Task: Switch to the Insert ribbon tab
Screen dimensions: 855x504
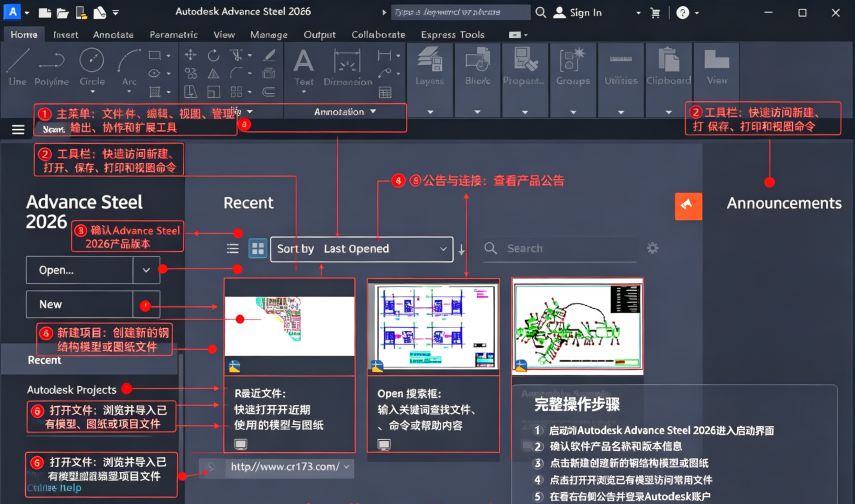Action: coord(65,34)
